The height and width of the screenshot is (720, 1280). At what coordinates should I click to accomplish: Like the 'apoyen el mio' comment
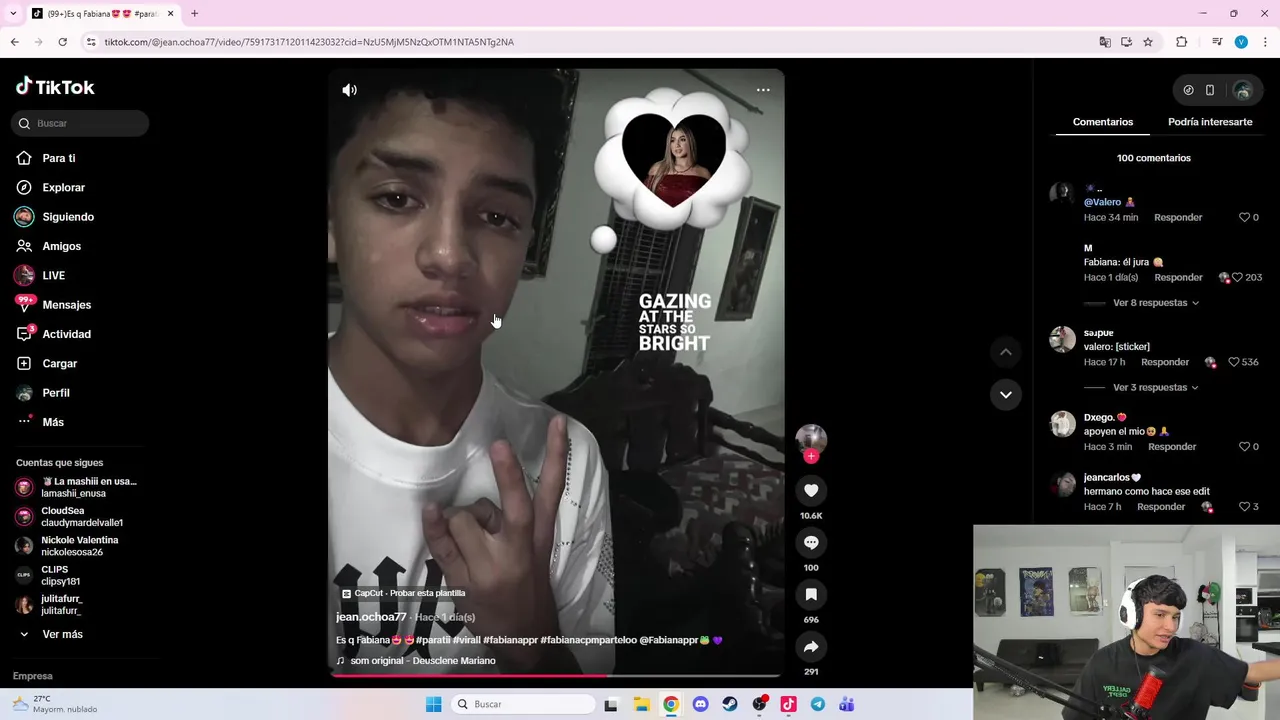pyautogui.click(x=1245, y=447)
